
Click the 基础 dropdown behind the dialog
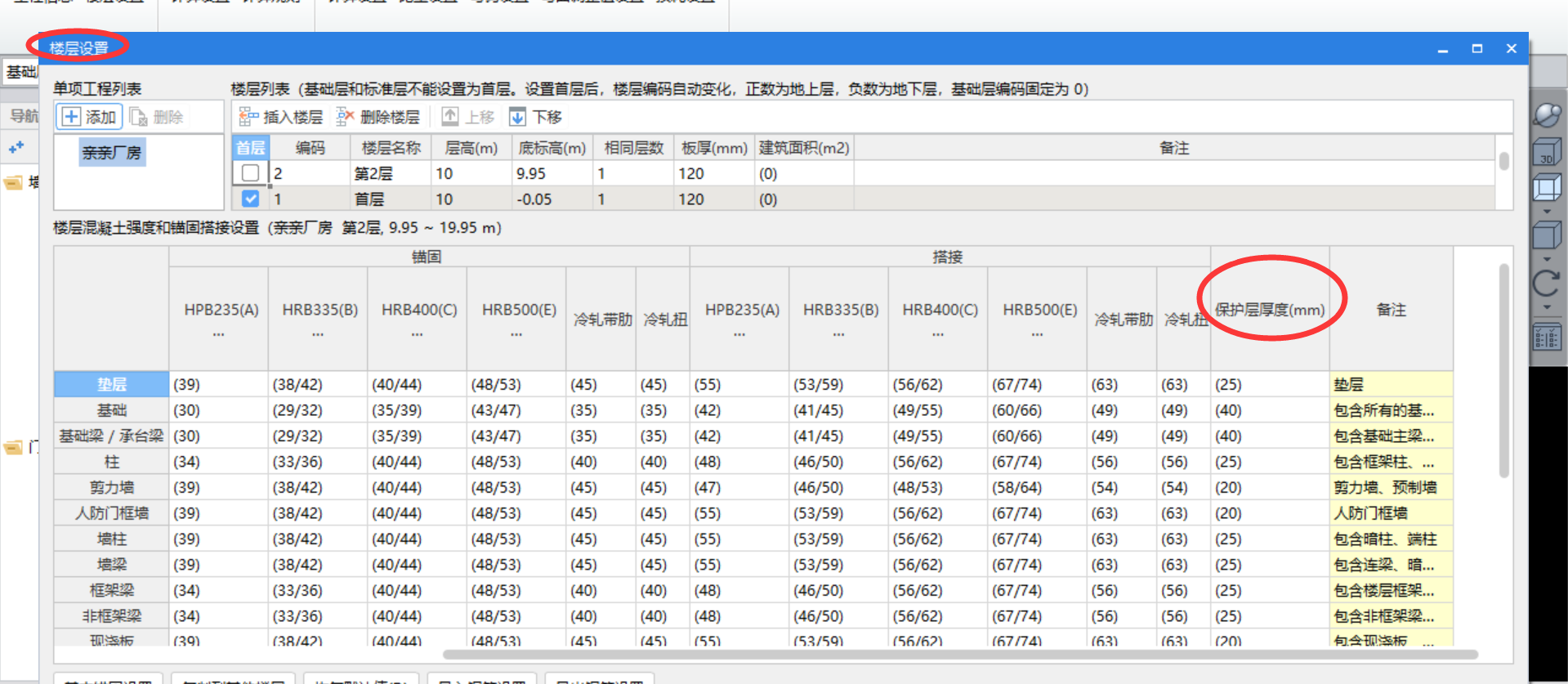click(x=20, y=72)
